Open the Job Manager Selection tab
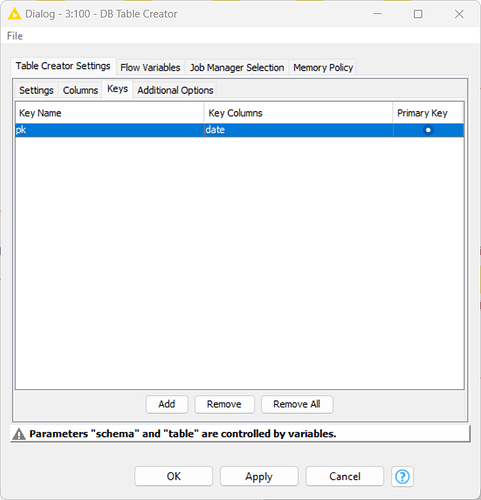Viewport: 481px width, 500px height. (x=237, y=67)
